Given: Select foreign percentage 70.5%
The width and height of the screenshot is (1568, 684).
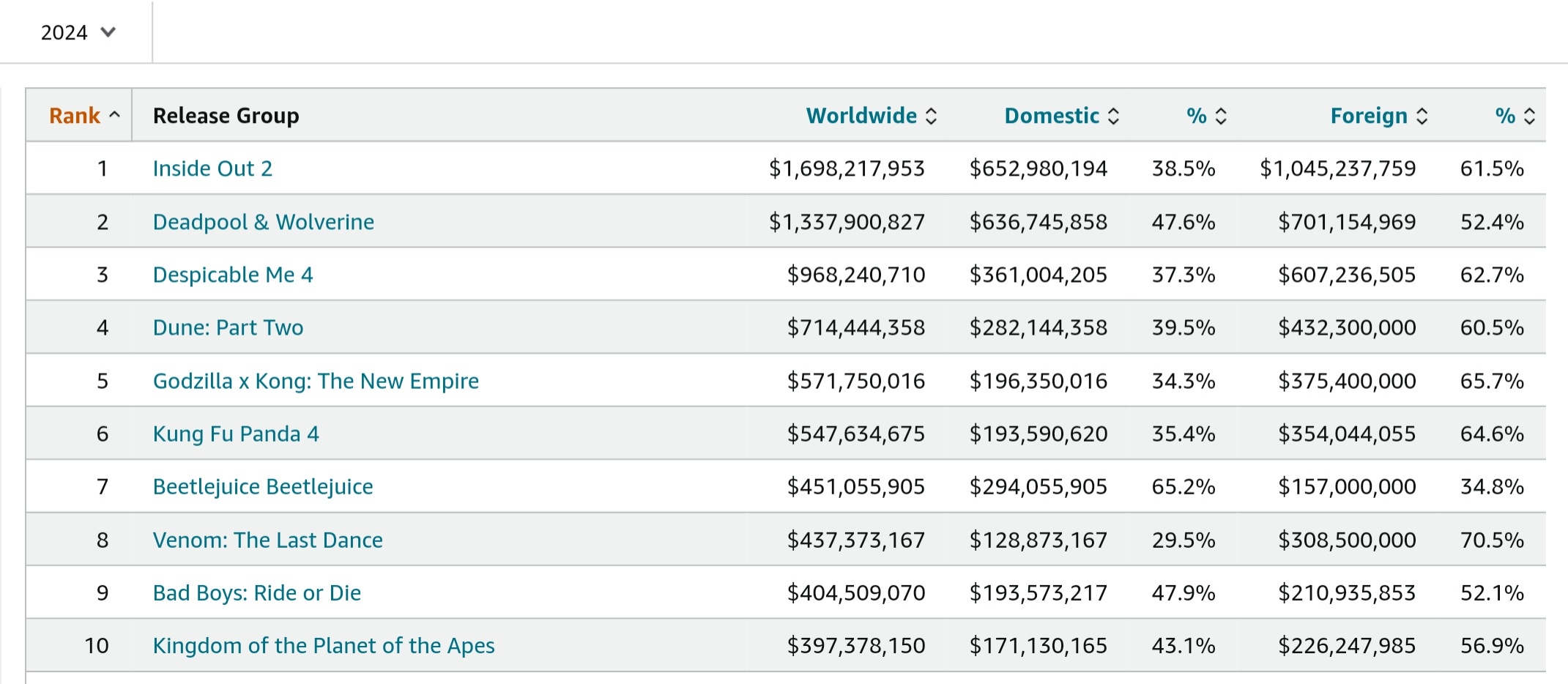Looking at the screenshot, I should [x=1492, y=540].
